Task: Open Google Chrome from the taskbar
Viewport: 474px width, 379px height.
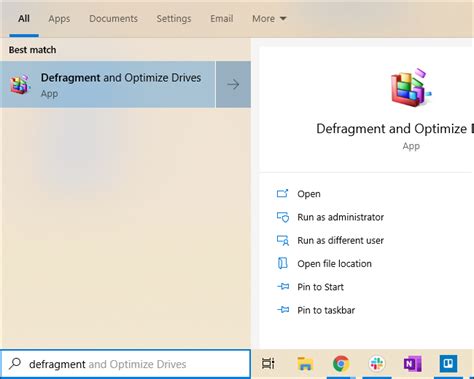Action: pos(341,363)
